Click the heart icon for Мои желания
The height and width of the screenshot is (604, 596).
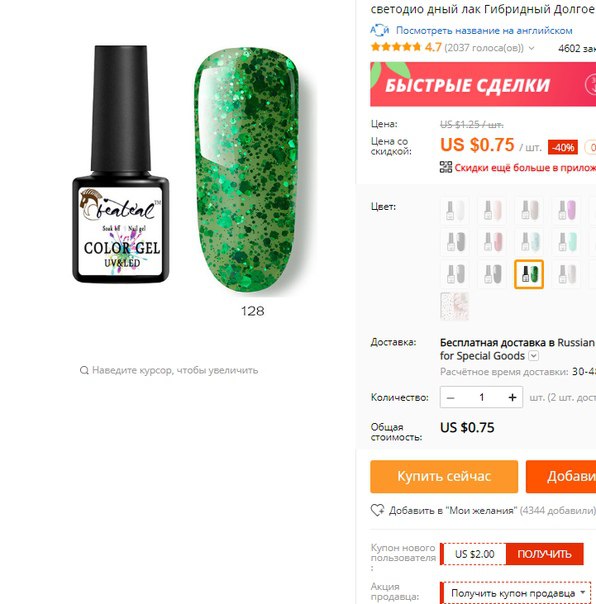click(x=377, y=510)
